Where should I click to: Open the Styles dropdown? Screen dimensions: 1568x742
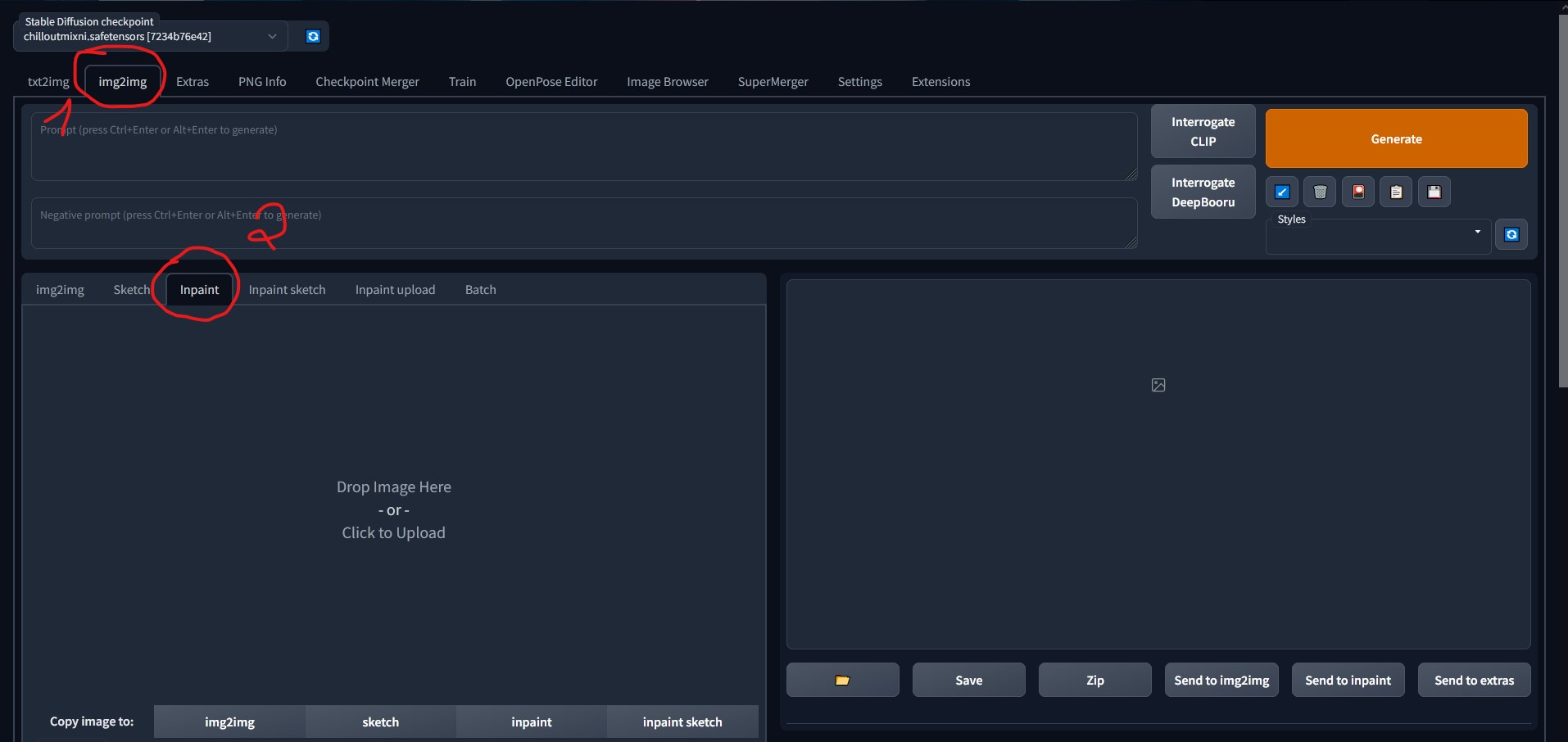point(1378,237)
